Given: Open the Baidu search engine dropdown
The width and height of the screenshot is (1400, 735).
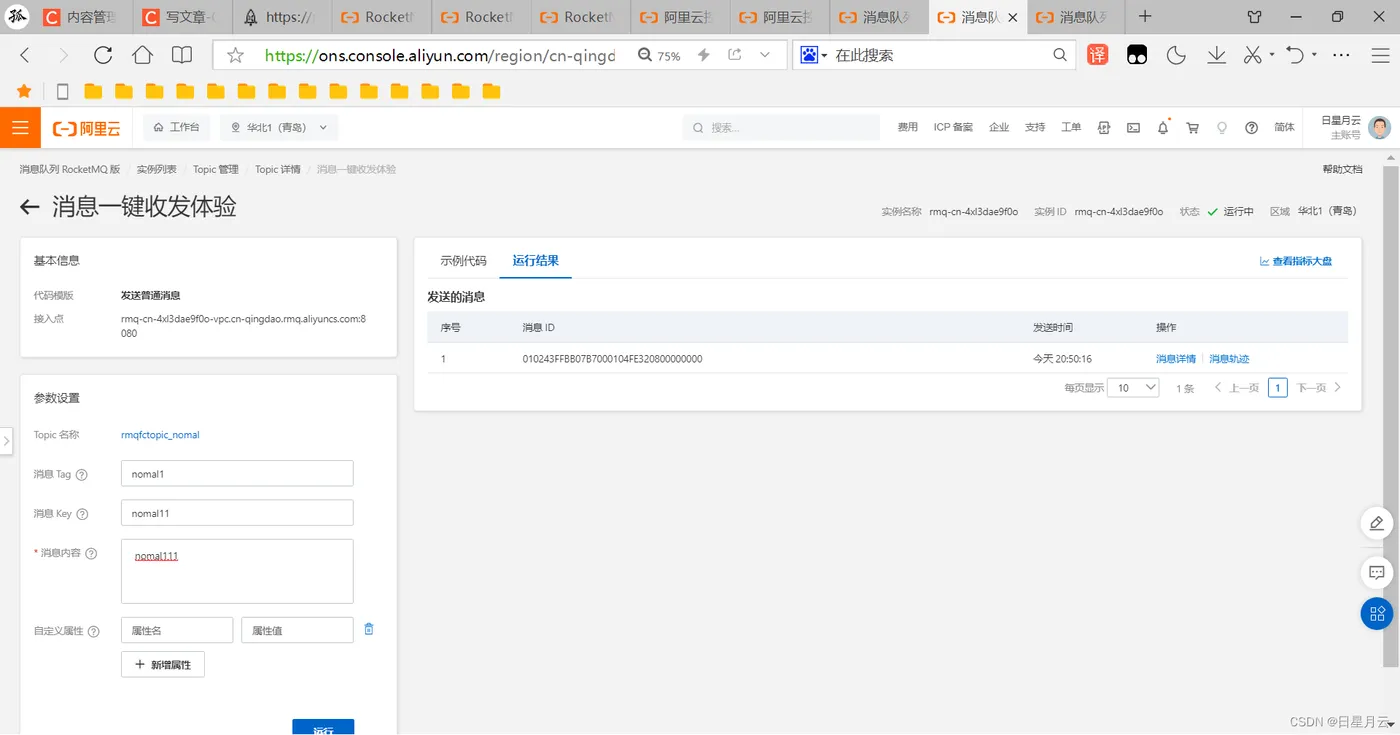Looking at the screenshot, I should point(815,55).
